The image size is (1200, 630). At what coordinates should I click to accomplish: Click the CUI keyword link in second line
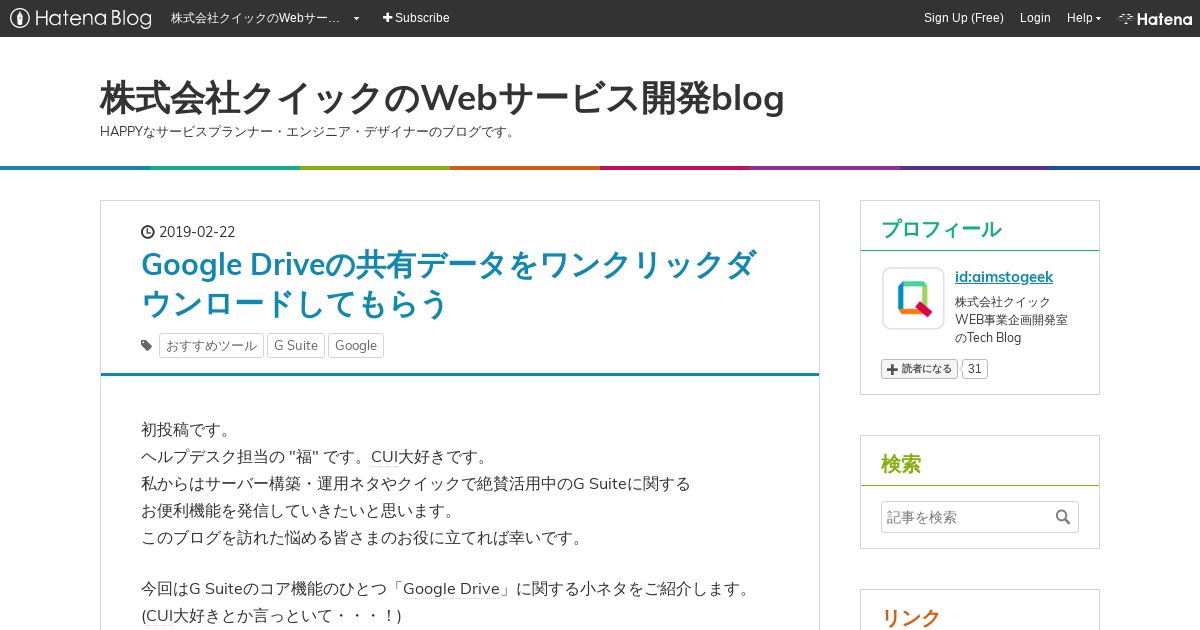(x=384, y=457)
